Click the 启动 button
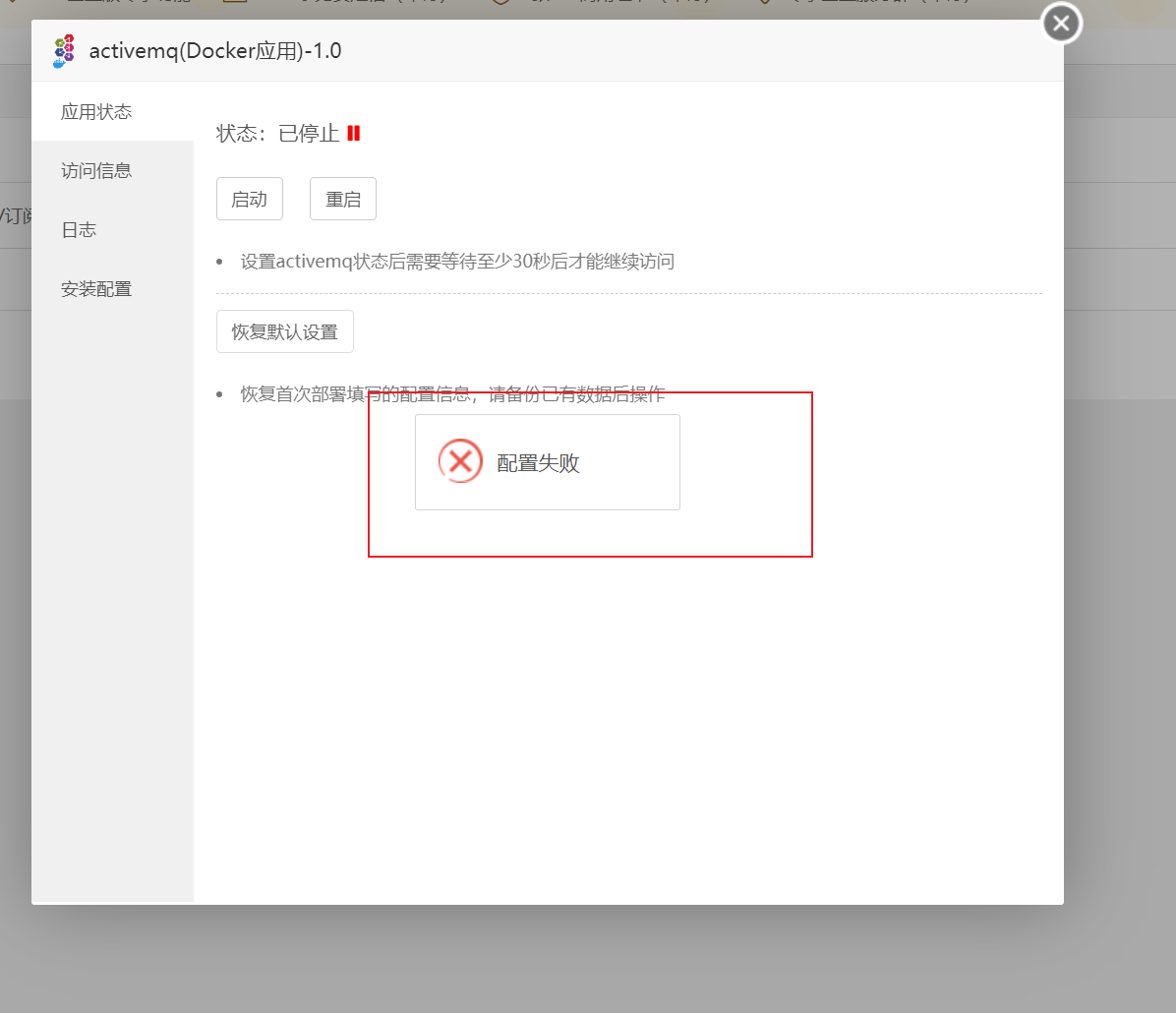The width and height of the screenshot is (1176, 1013). click(x=250, y=199)
